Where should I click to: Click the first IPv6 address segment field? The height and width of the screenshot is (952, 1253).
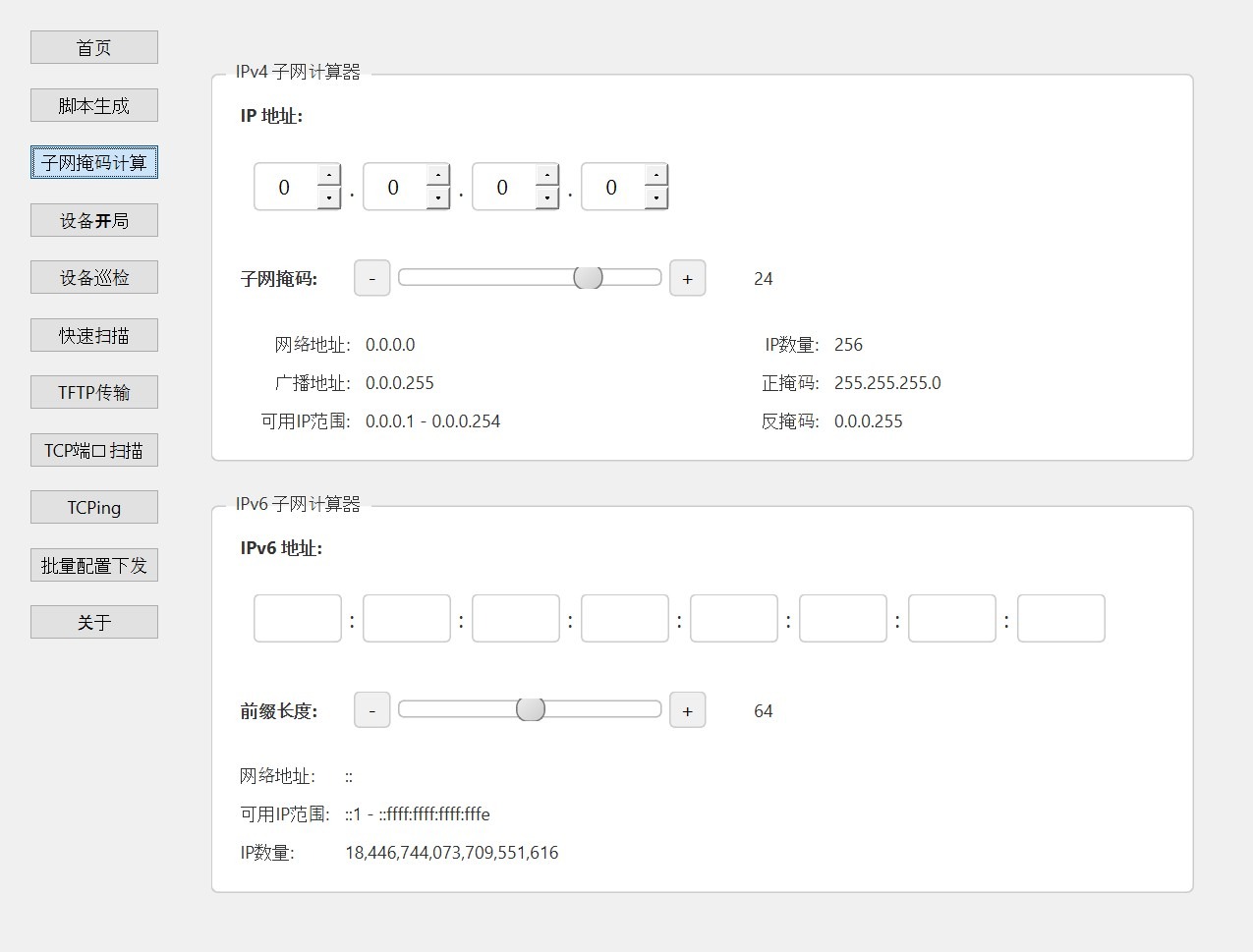[298, 619]
